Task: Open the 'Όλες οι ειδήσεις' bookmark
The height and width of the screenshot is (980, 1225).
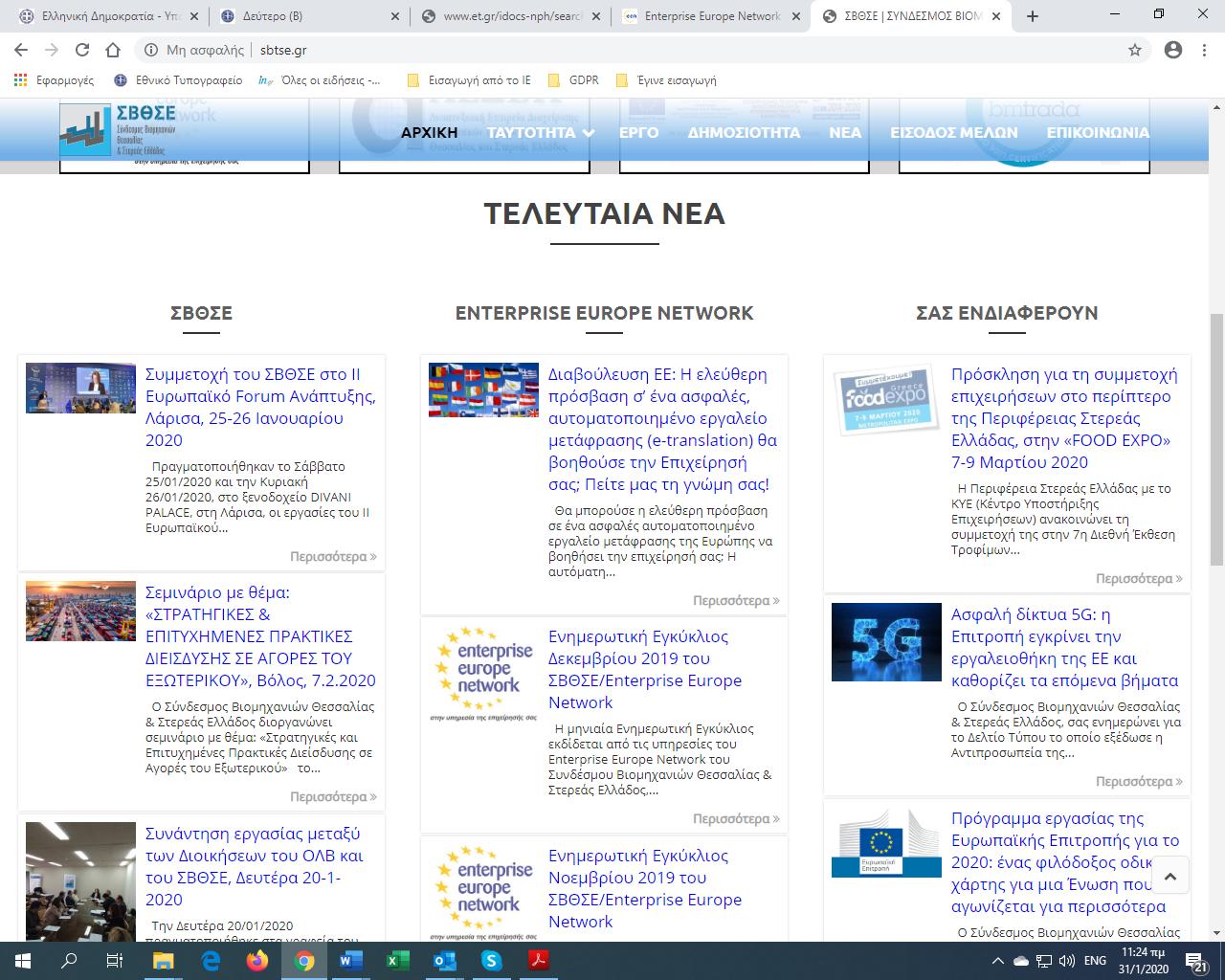Action: (319, 80)
